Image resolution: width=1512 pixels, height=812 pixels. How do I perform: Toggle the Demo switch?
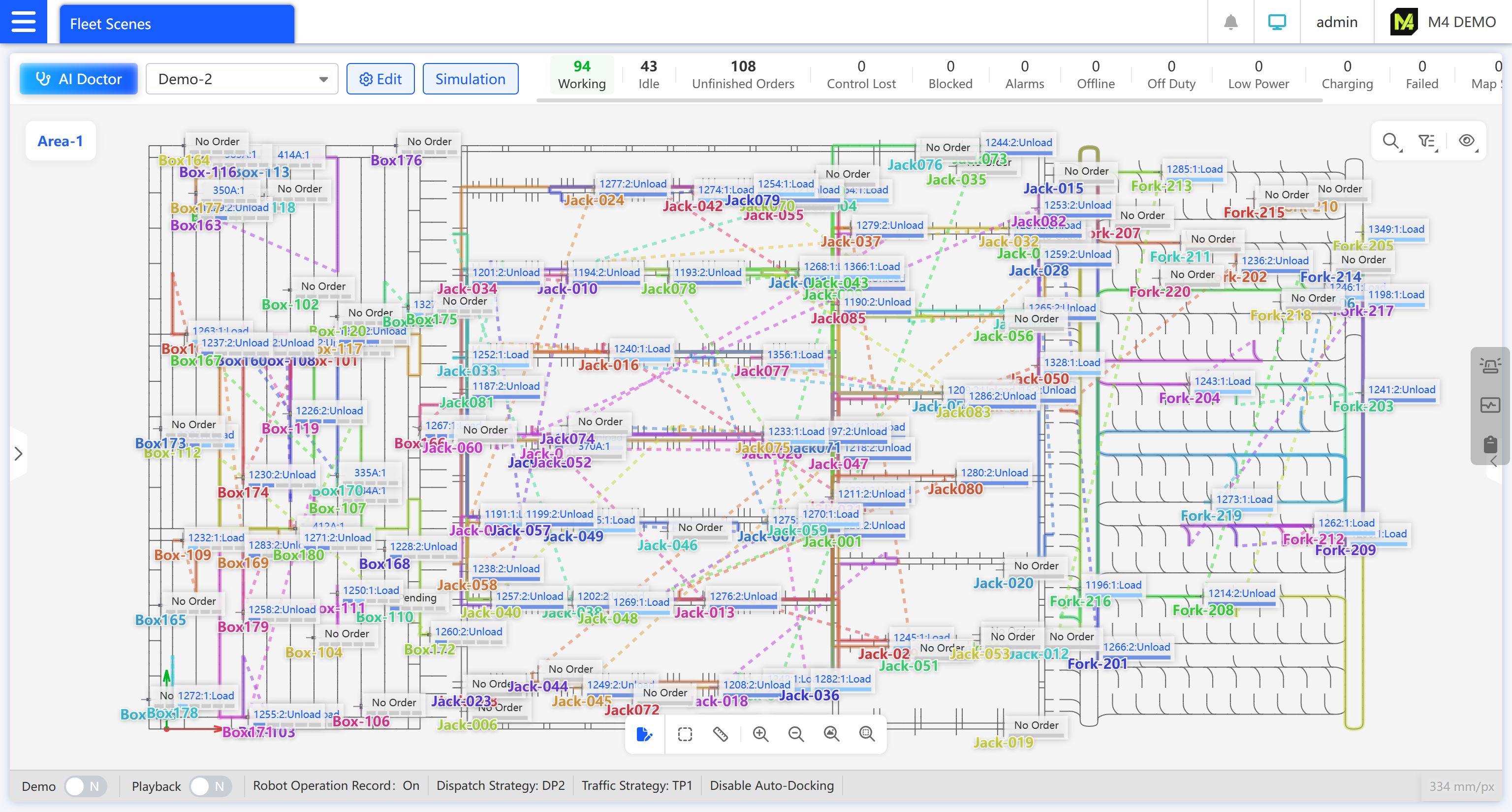point(85,786)
